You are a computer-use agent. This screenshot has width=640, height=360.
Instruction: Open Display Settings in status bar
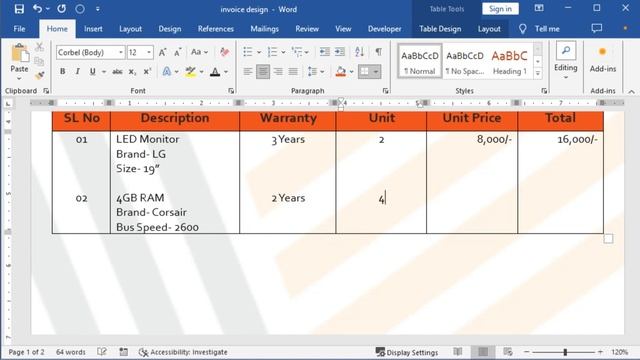[x=407, y=352]
